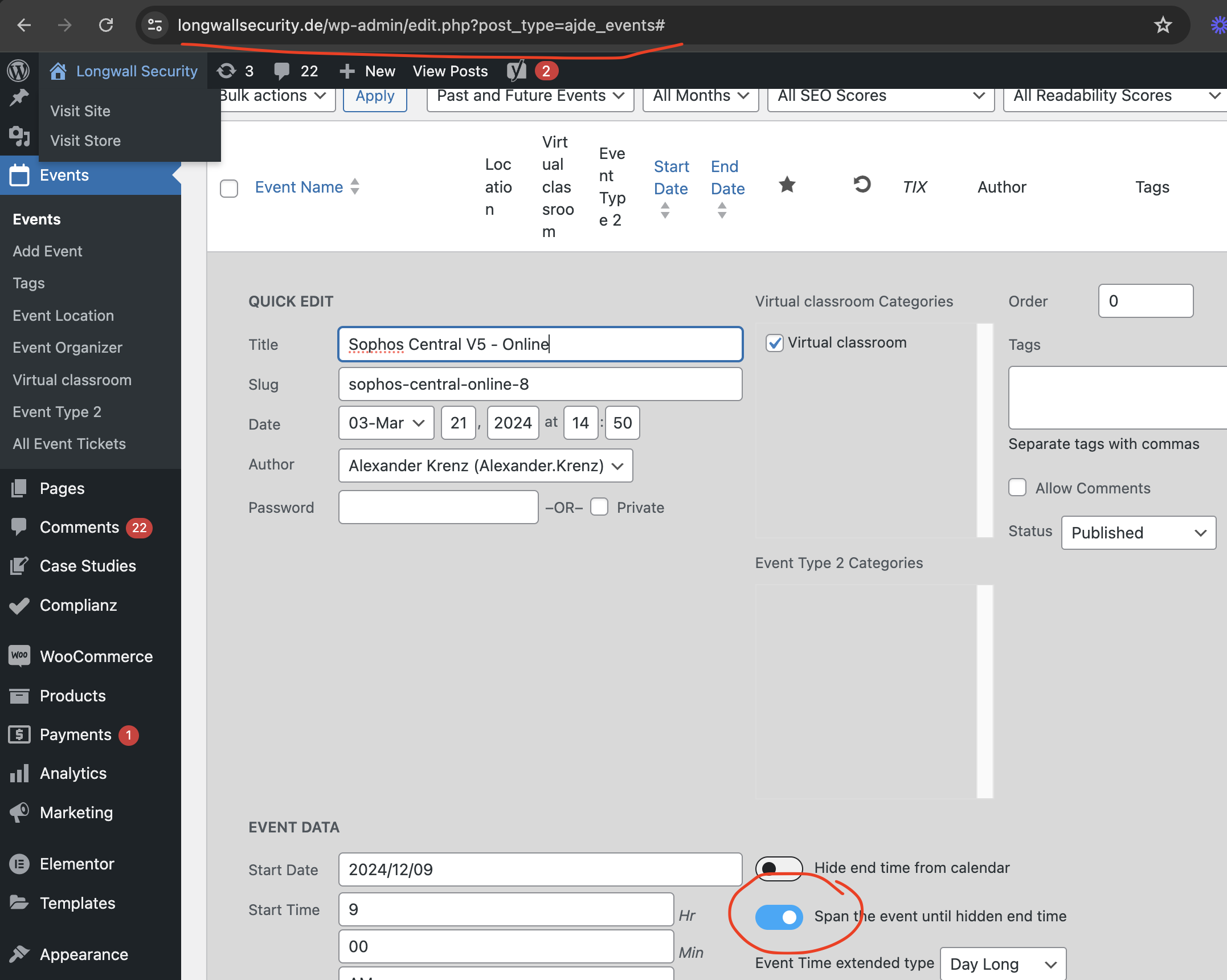Open Elementor via its circle icon
The image size is (1227, 980).
tap(19, 864)
